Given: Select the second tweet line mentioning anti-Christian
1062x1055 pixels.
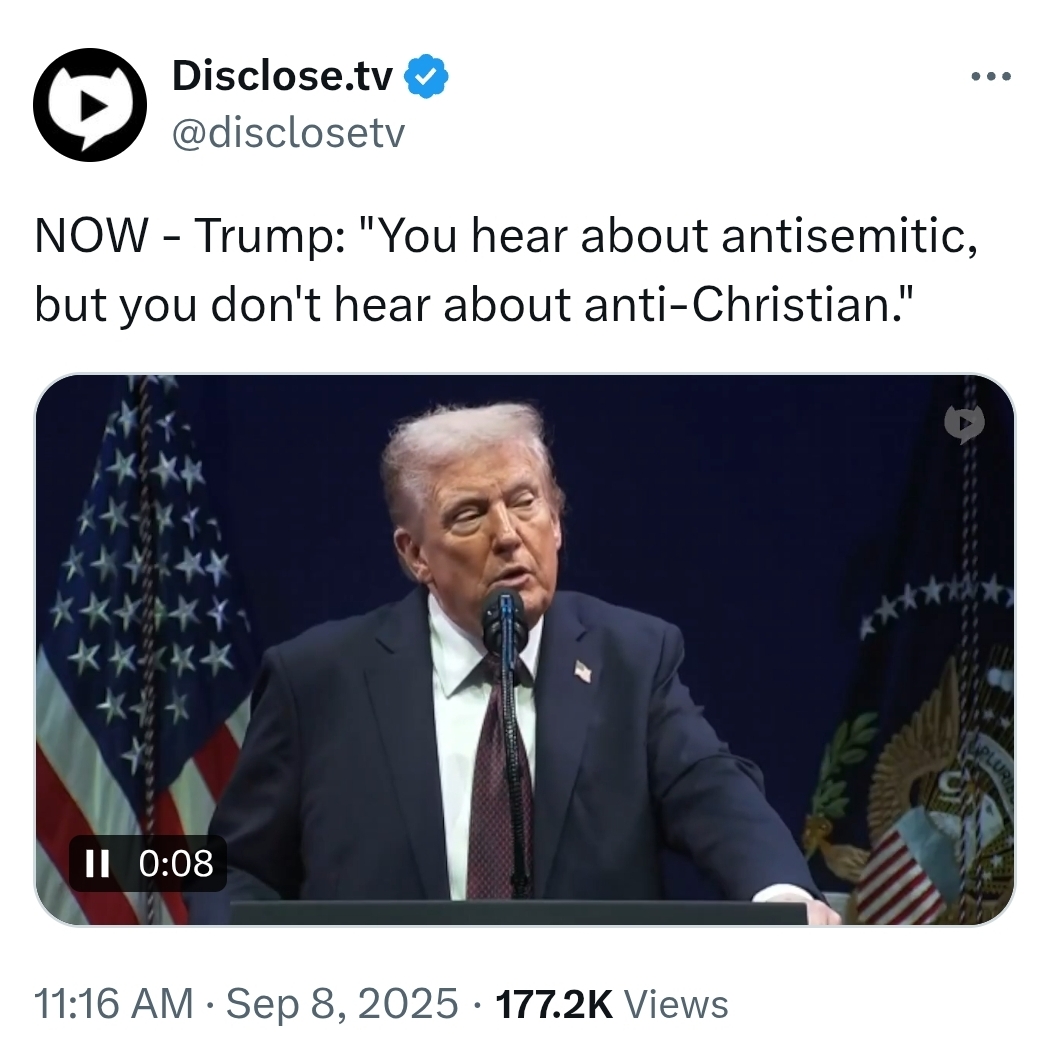Looking at the screenshot, I should [475, 305].
